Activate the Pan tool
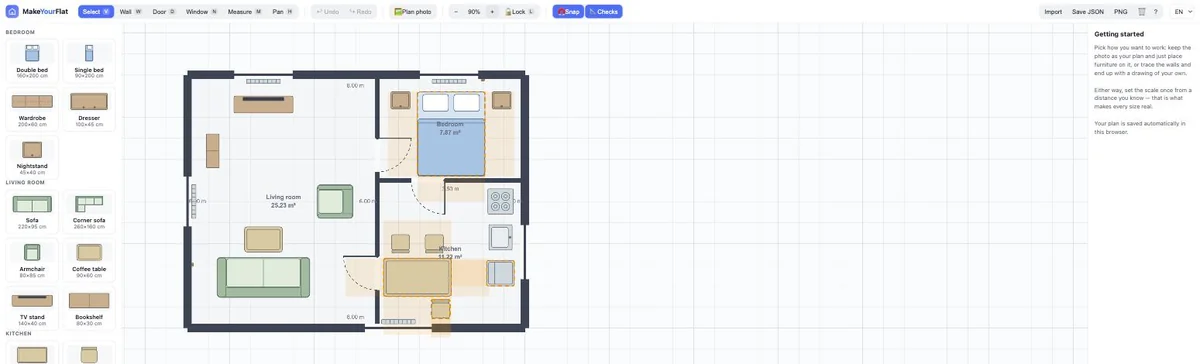 tap(284, 12)
